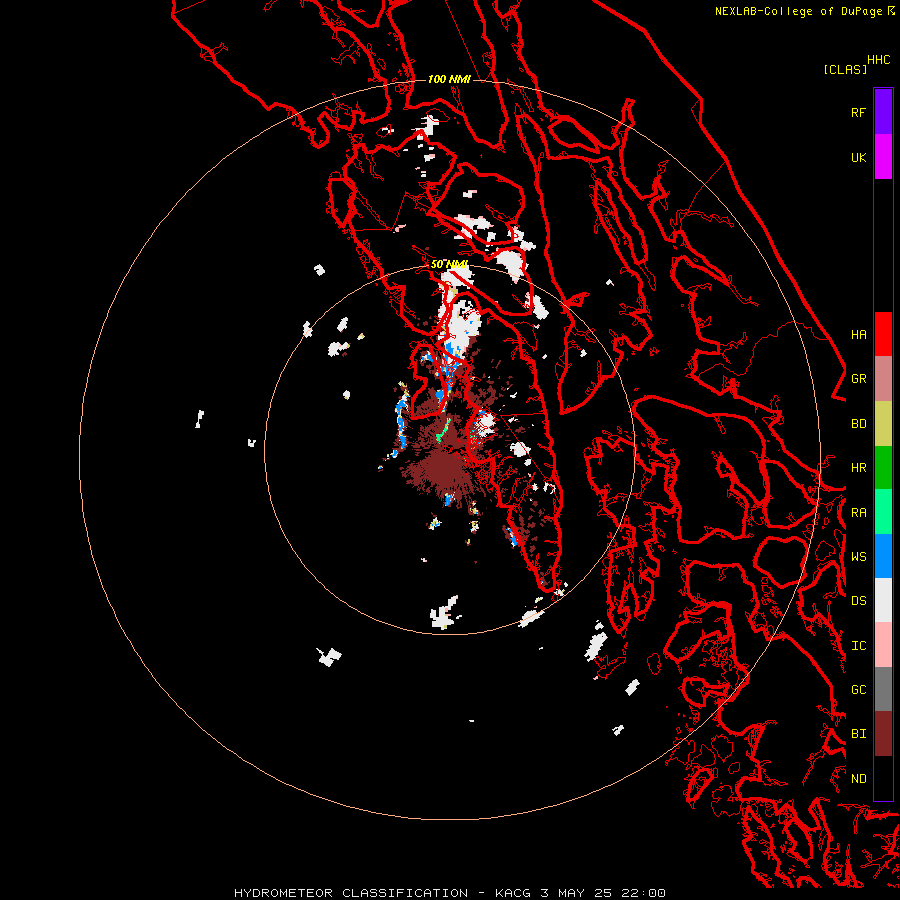900x900 pixels.
Task: Click the 'GR' legend label
Action: click(x=858, y=379)
